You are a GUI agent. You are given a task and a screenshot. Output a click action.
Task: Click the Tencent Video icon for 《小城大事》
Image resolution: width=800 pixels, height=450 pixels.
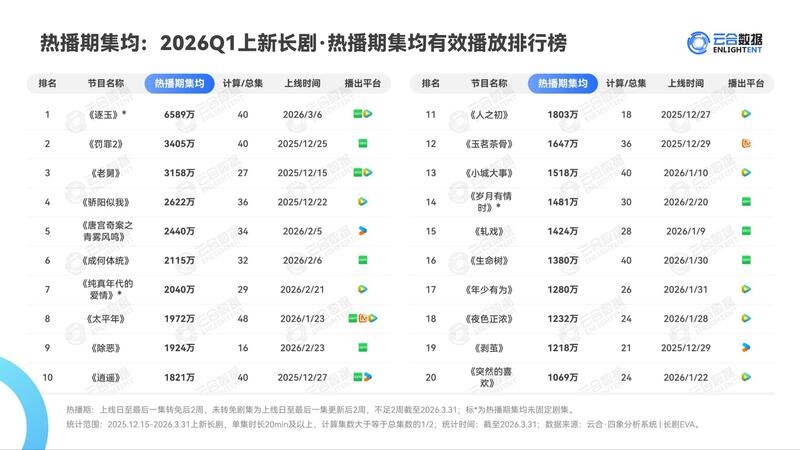[745, 173]
